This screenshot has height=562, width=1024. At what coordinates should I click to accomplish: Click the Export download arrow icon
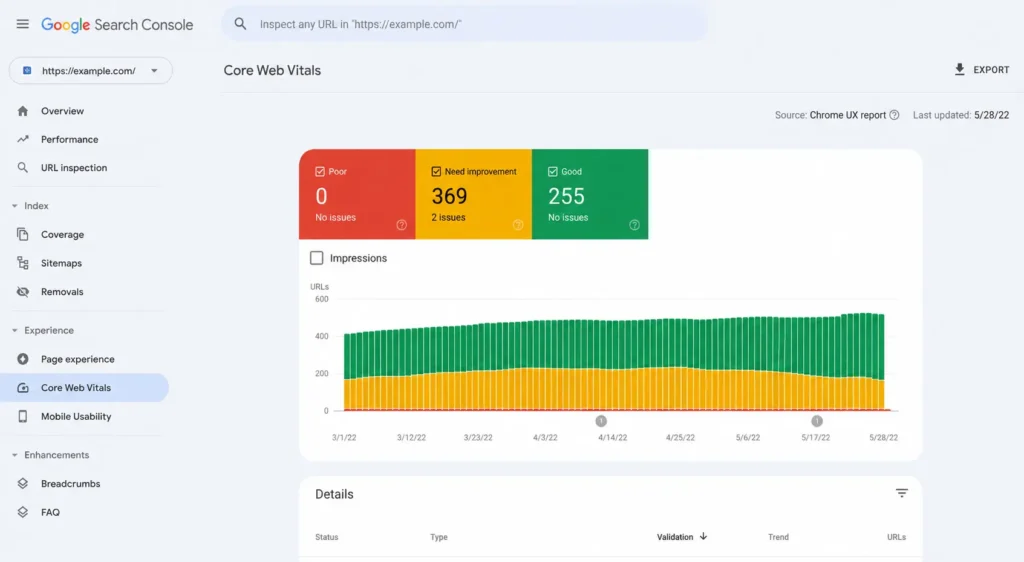959,69
